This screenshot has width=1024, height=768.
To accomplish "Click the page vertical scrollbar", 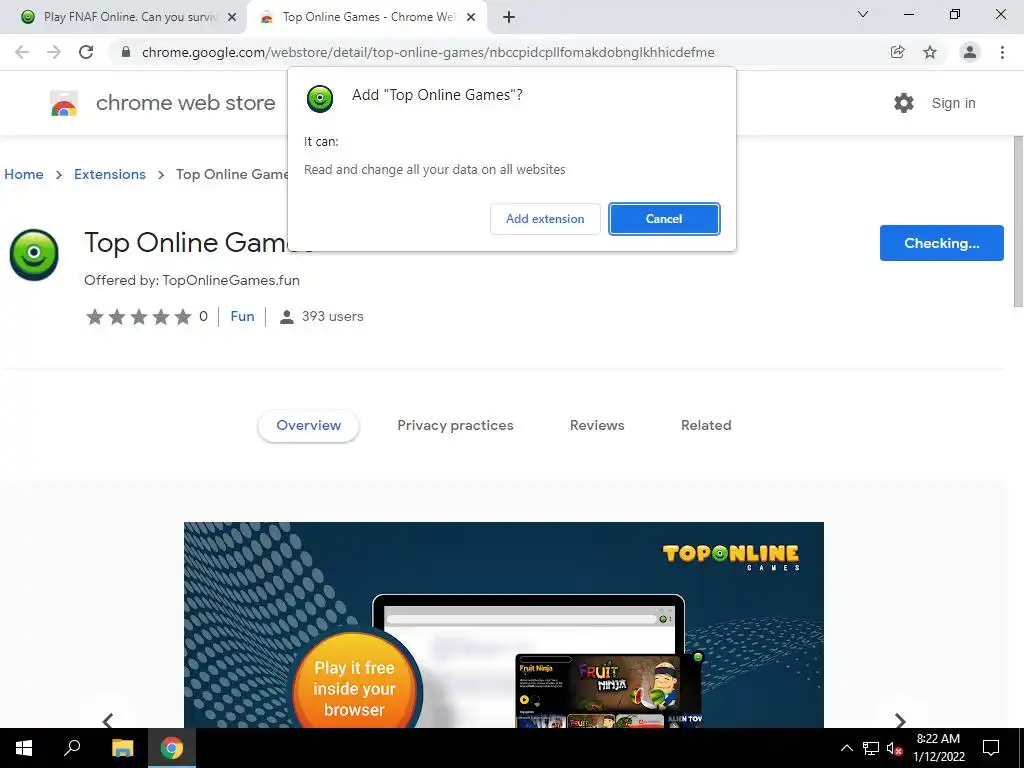I will (x=1017, y=221).
